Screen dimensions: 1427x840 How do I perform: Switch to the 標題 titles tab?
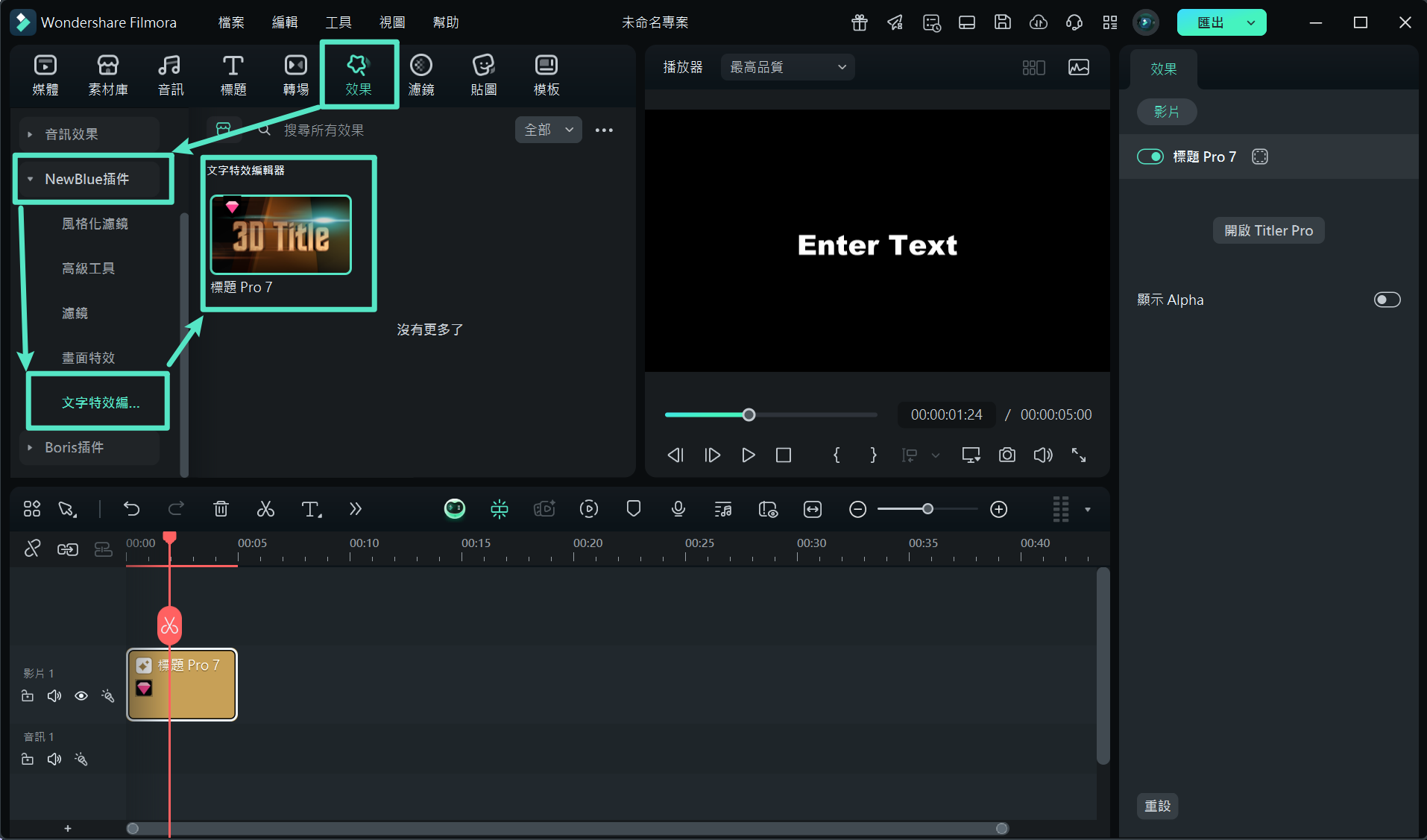233,75
